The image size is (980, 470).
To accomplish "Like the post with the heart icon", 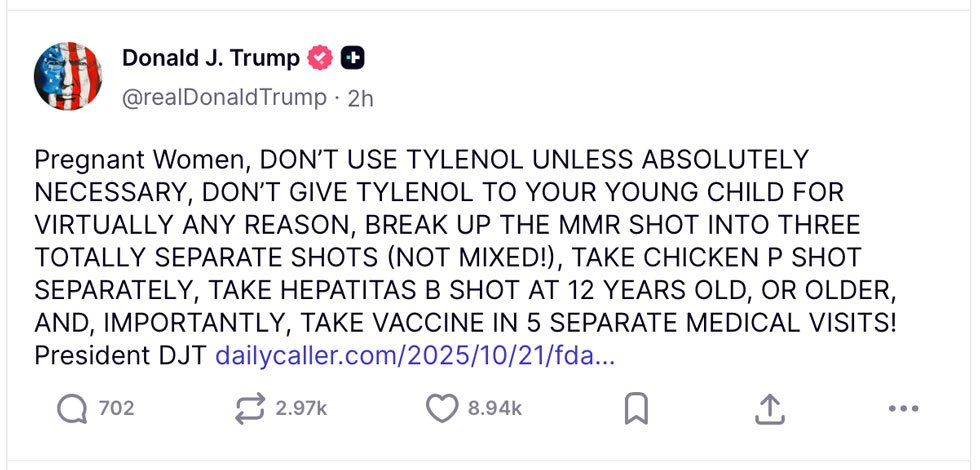I will pyautogui.click(x=441, y=408).
